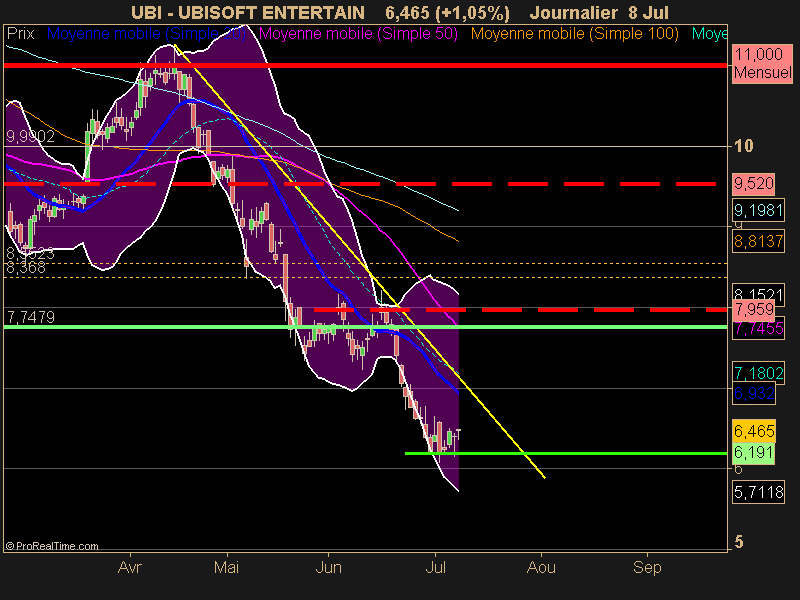Click the "Sep" month label
800x600 pixels.
point(647,567)
